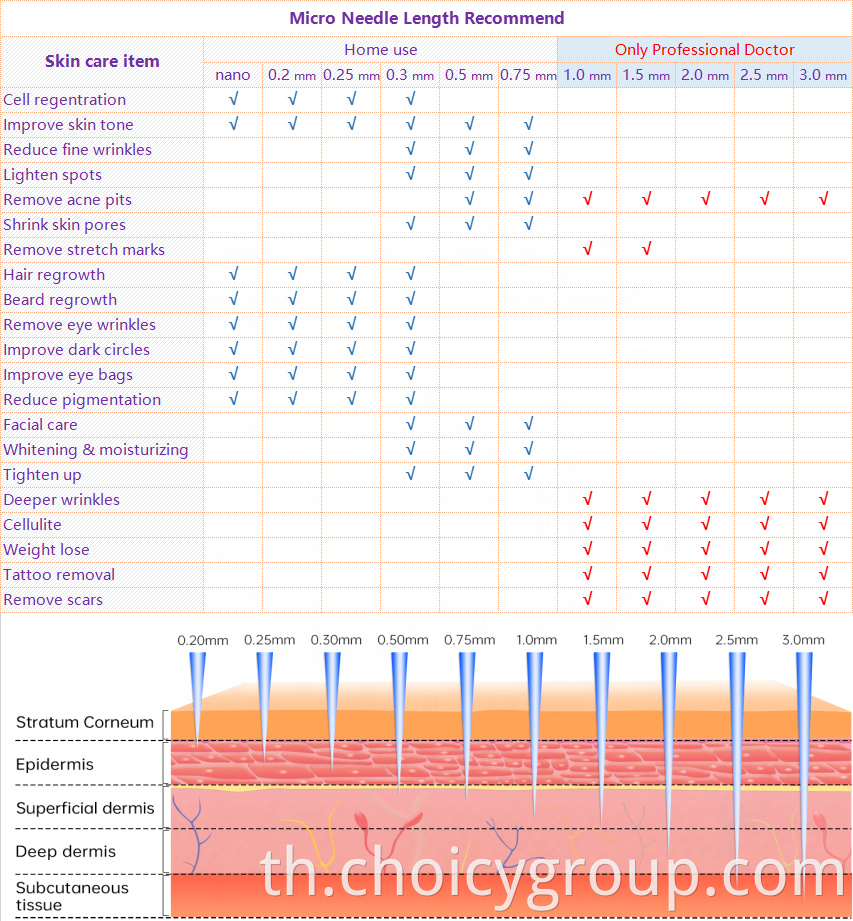The image size is (853, 921).
Task: Click the '0.75mm' needle label in diagram
Action: click(469, 640)
